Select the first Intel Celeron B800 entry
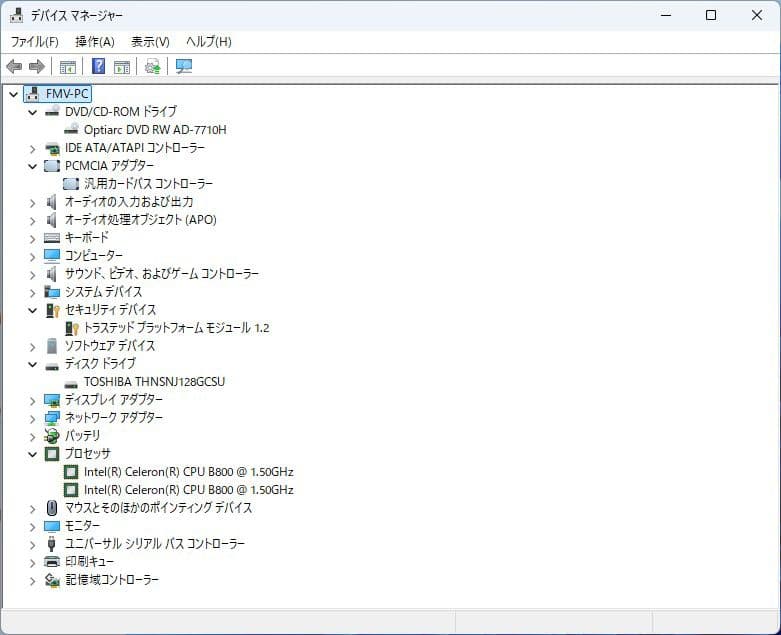Screen dimensions: 781x635 coord(188,472)
